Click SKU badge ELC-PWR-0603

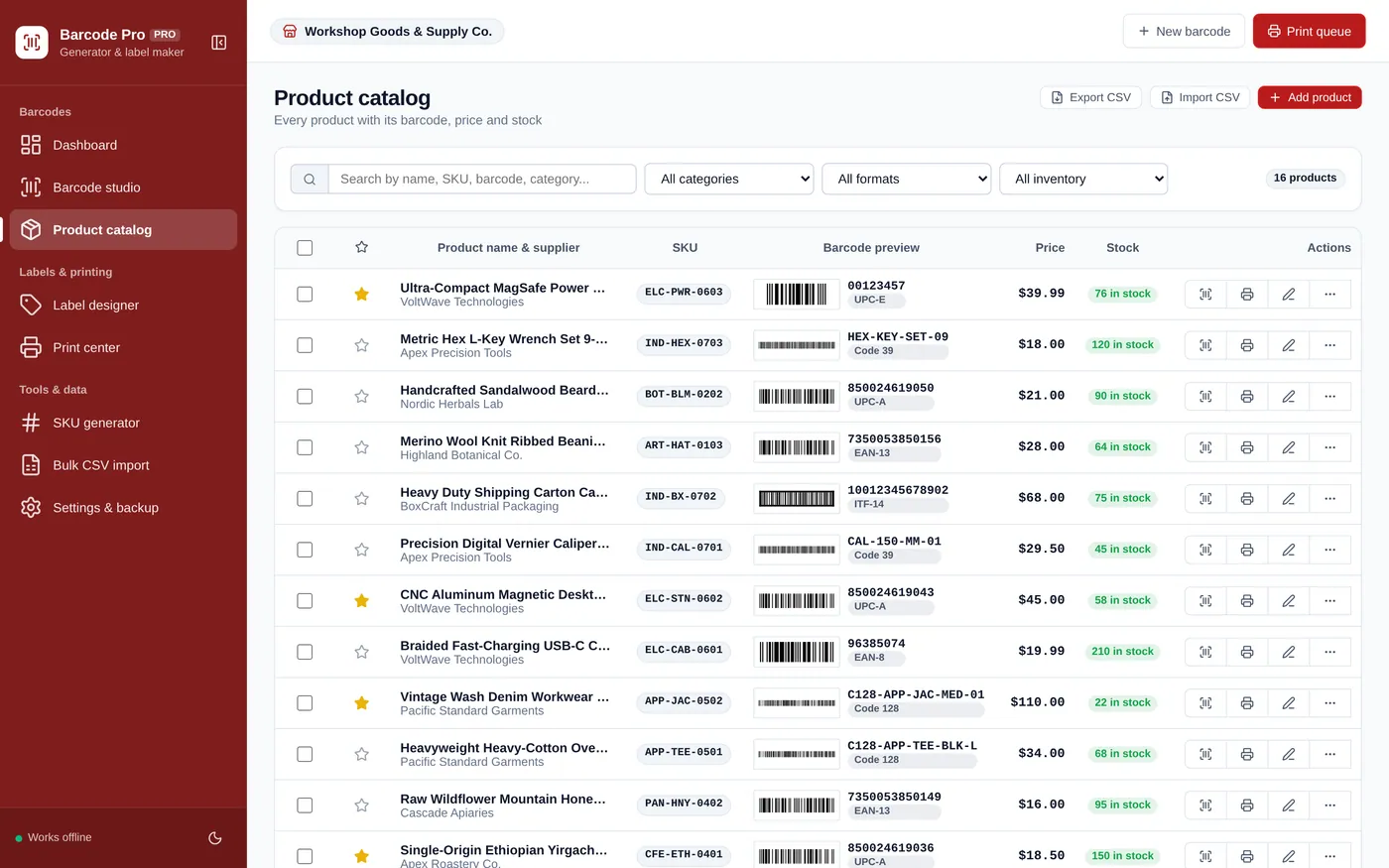pos(684,293)
